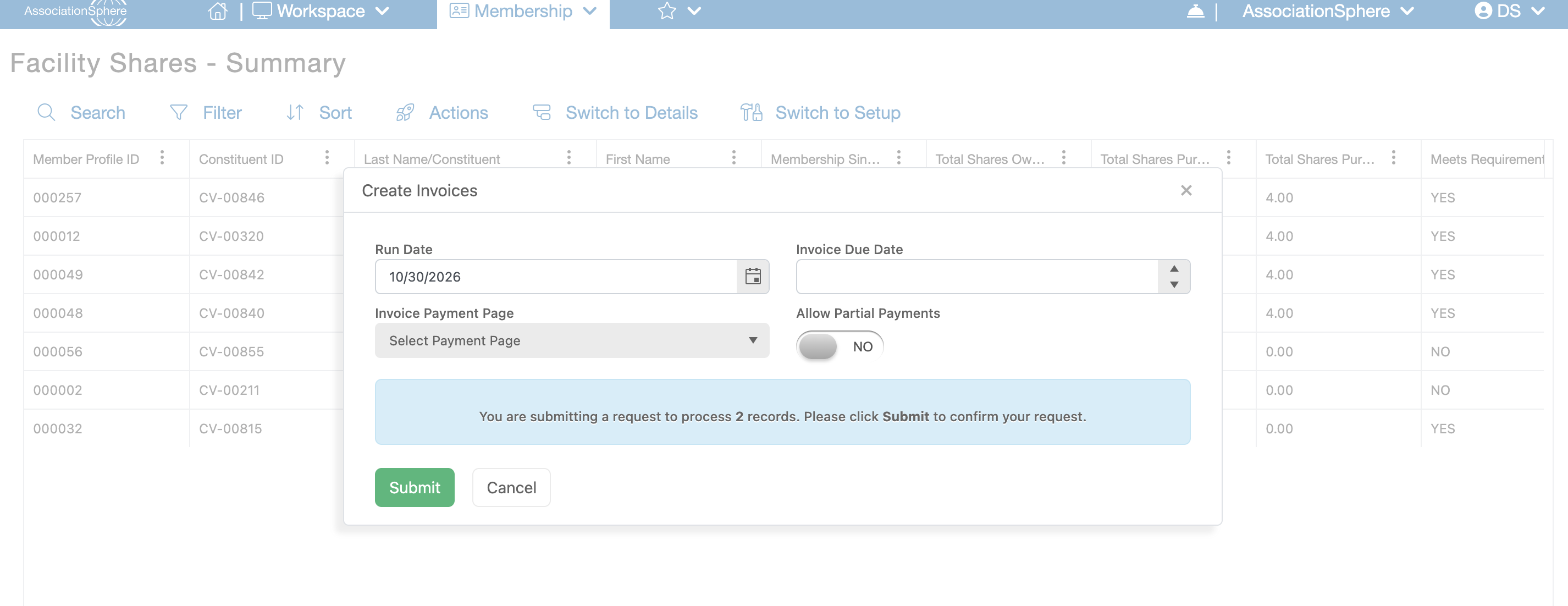Viewport: 1568px width, 606px height.
Task: Go to the home icon
Action: coord(217,11)
